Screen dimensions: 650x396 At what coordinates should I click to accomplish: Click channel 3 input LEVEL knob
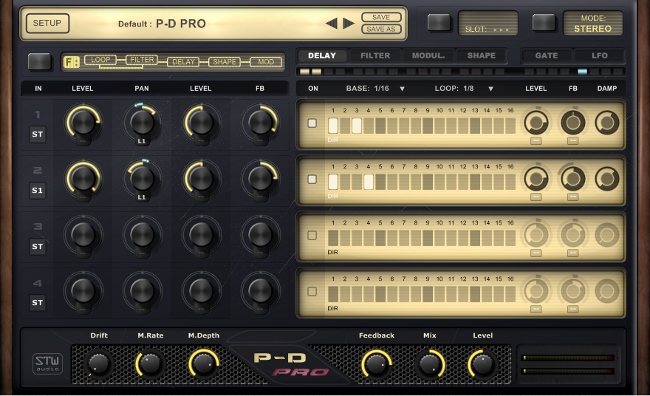tap(83, 234)
